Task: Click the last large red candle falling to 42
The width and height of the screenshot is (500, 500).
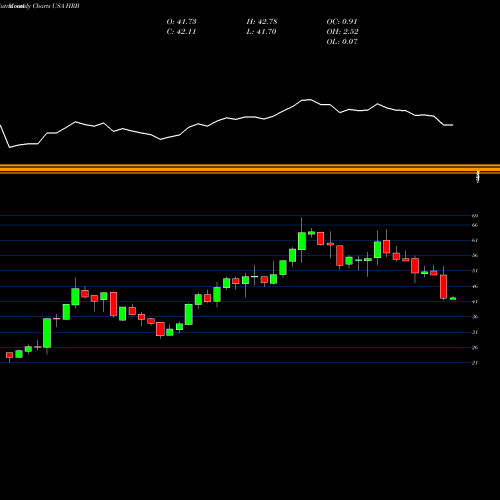Action: 443,287
